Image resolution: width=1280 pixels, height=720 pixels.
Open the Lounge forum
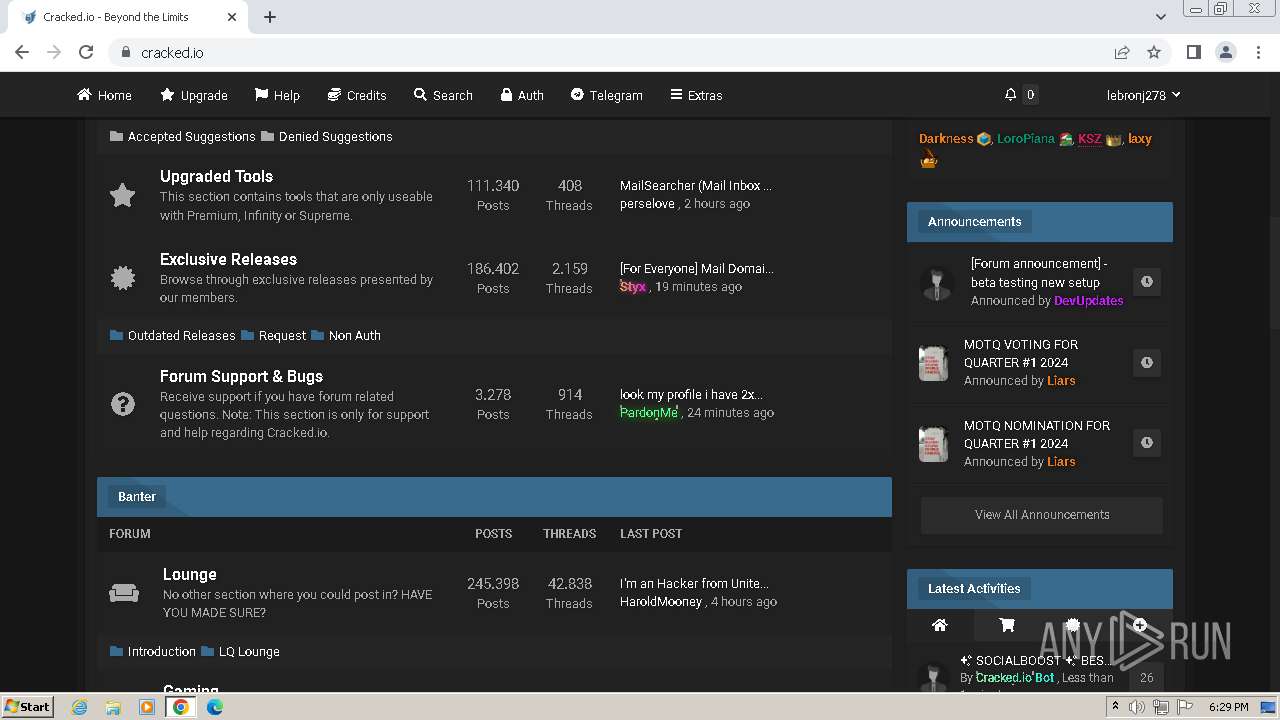189,574
